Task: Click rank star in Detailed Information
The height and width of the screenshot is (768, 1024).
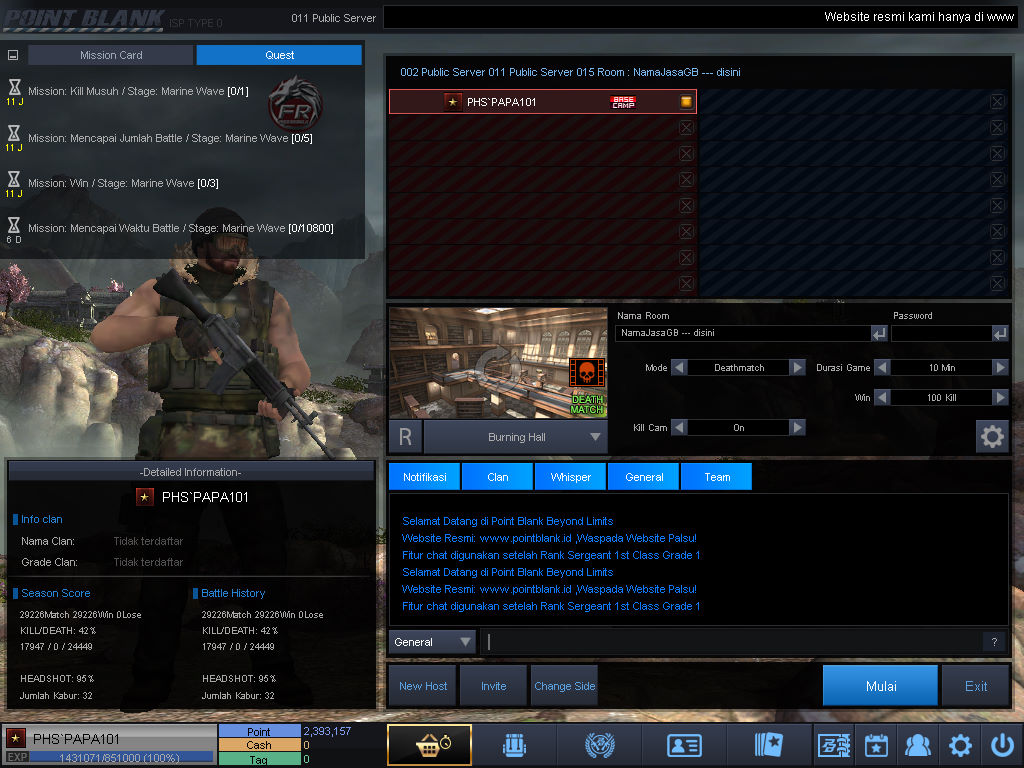Action: [x=144, y=497]
